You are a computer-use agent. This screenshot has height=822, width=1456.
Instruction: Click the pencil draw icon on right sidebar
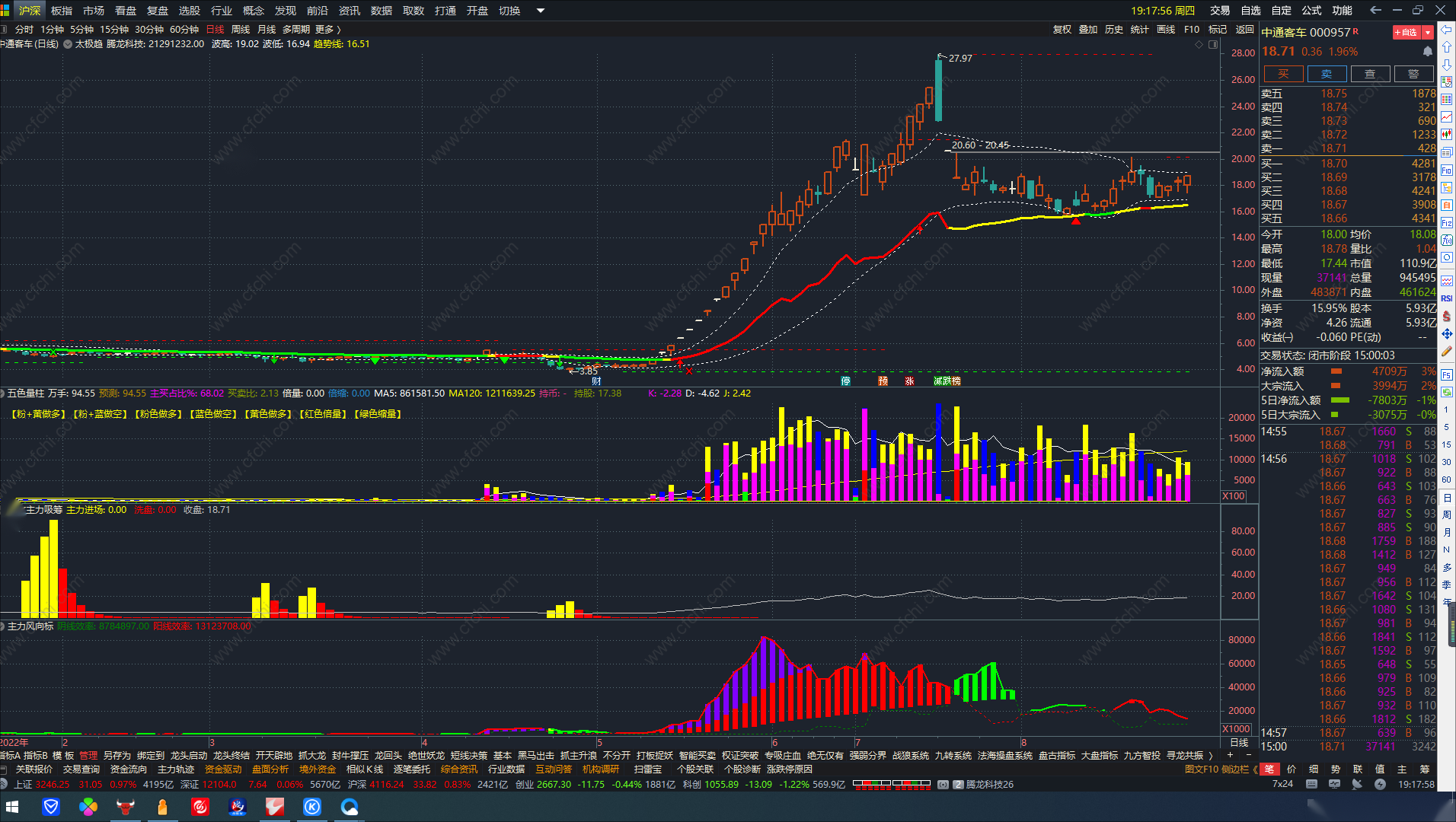(1447, 352)
